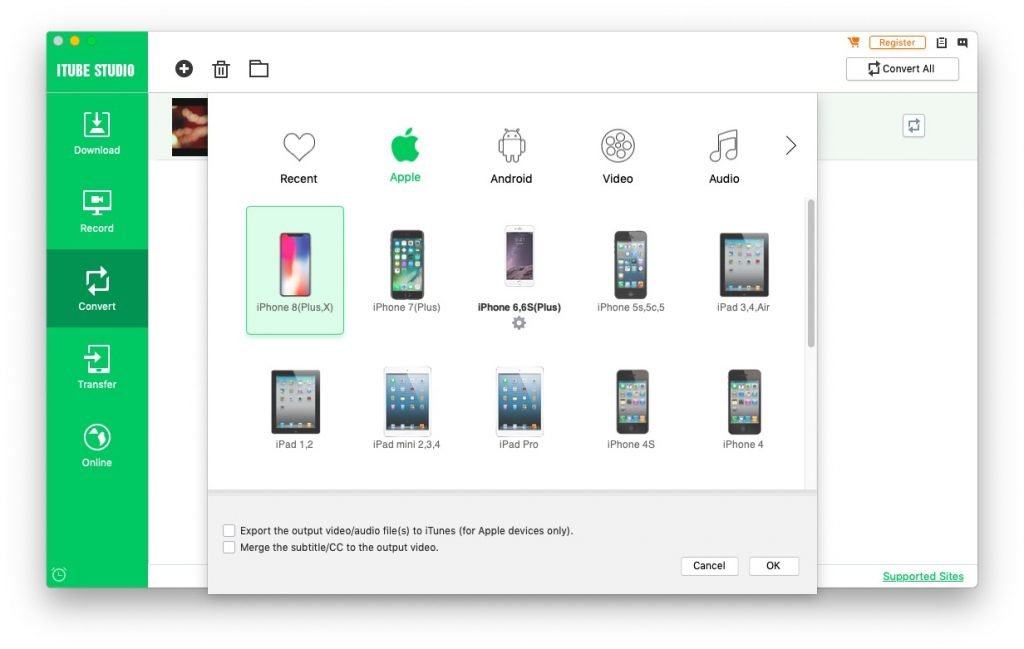Click the shopping cart icon

click(854, 42)
